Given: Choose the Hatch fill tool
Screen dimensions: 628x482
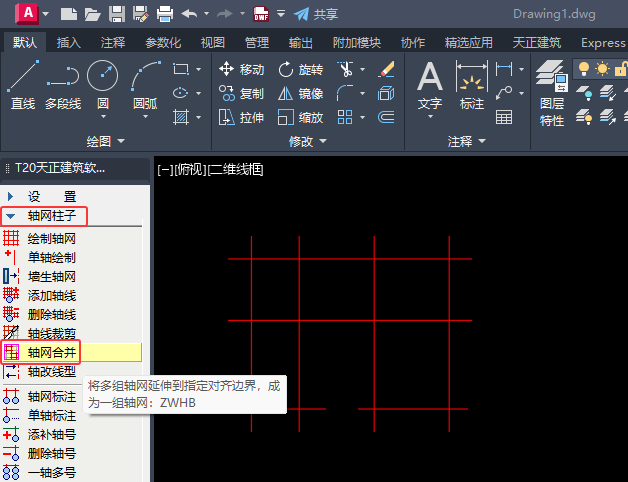Looking at the screenshot, I should point(181,117).
